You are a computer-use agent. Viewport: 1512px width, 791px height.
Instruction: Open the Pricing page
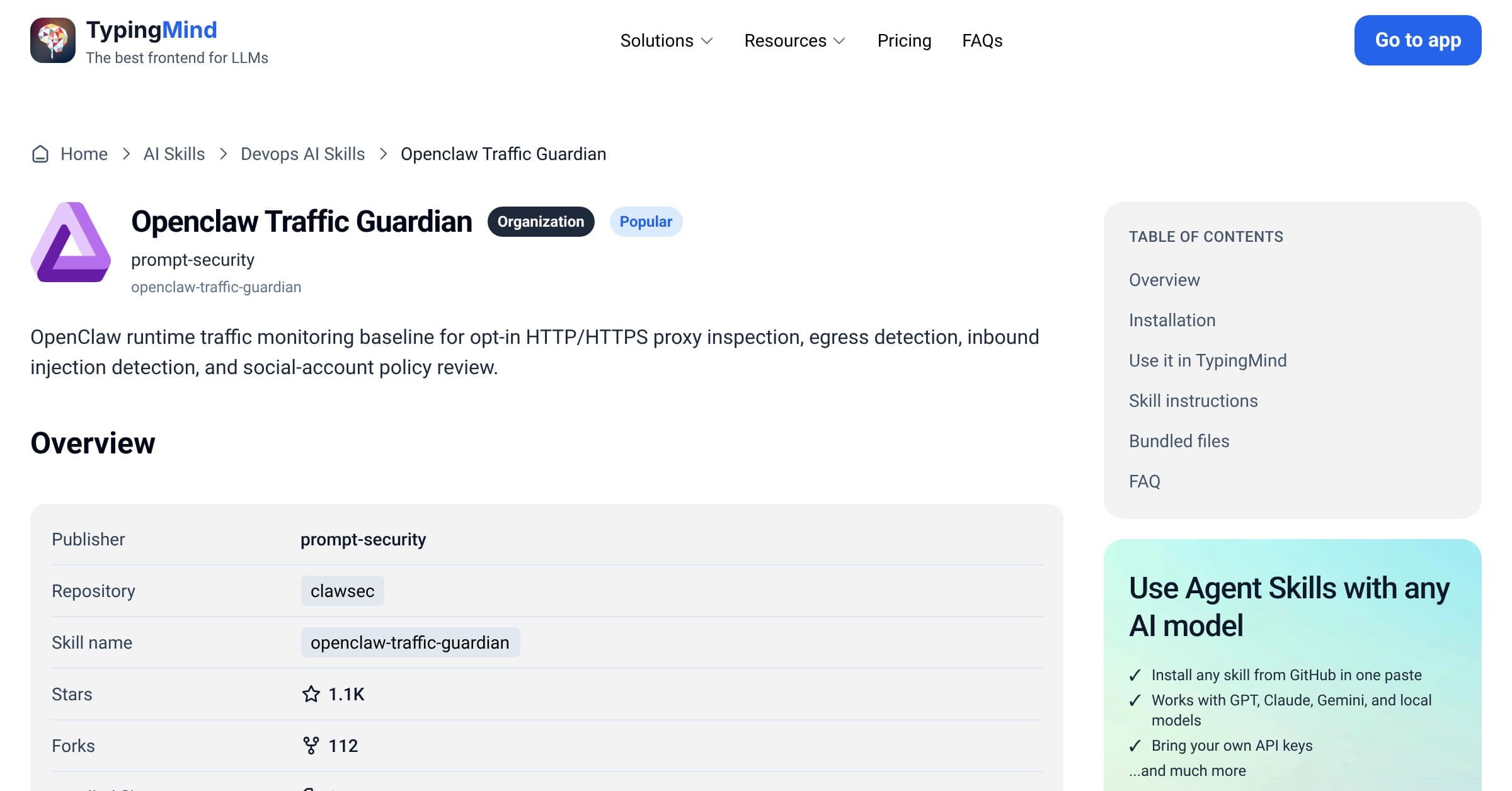click(904, 40)
